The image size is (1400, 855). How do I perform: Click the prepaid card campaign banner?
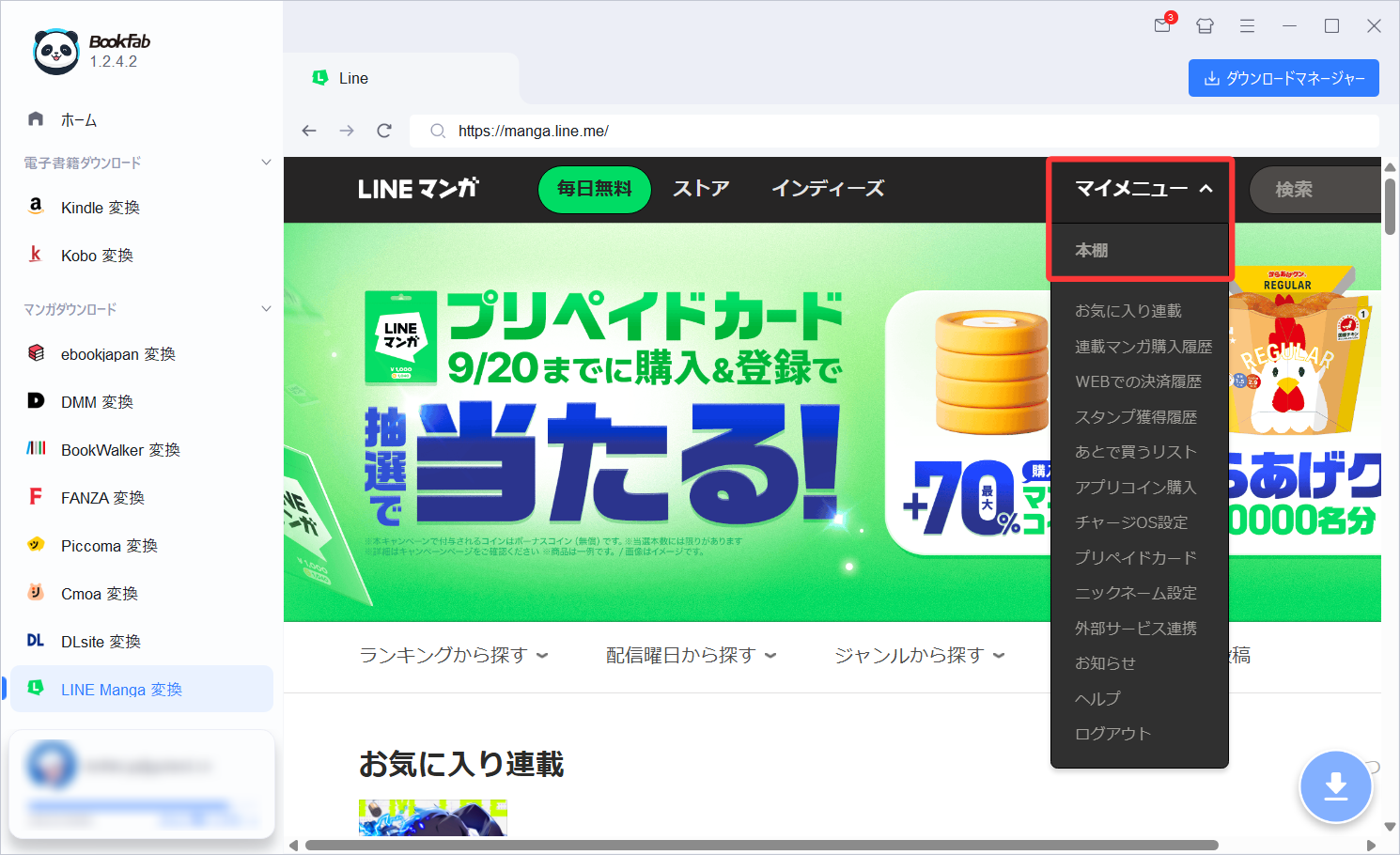(x=601, y=421)
